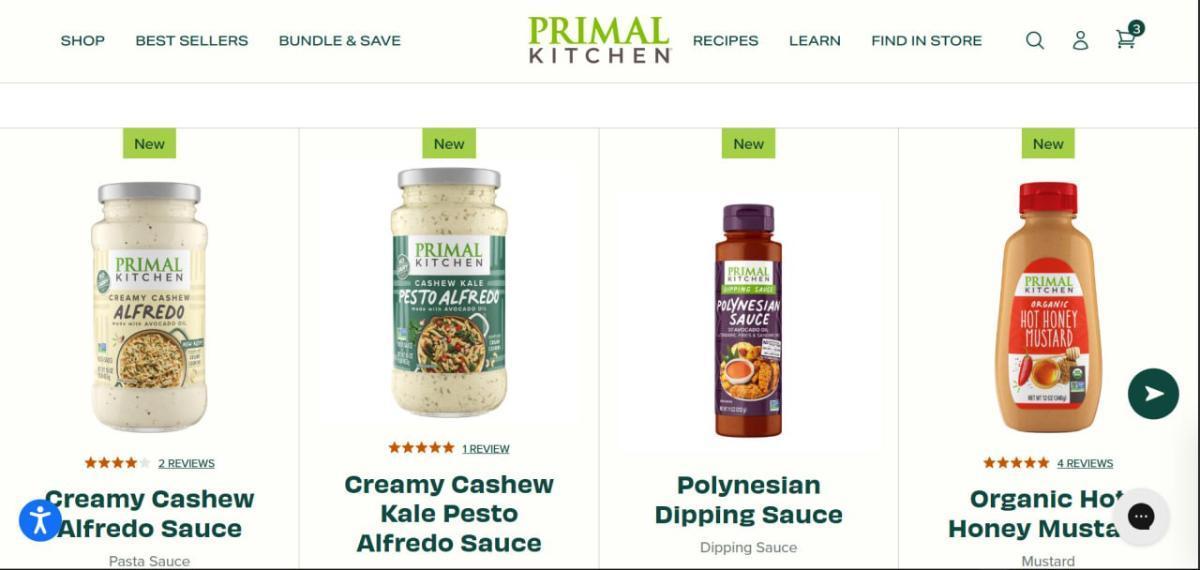Open BUNDLE & SAVE navigation item
The width and height of the screenshot is (1200, 570).
340,41
